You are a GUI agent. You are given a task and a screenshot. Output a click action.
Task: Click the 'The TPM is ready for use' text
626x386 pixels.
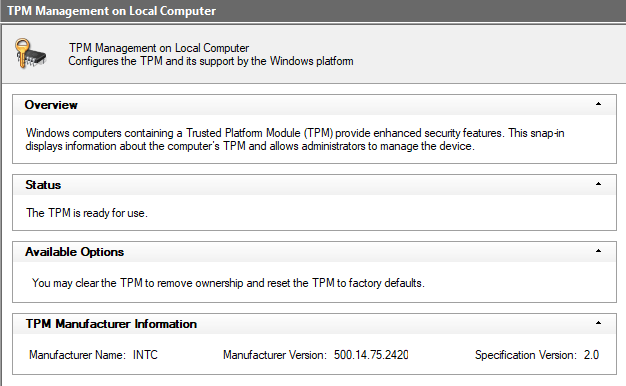pos(87,213)
